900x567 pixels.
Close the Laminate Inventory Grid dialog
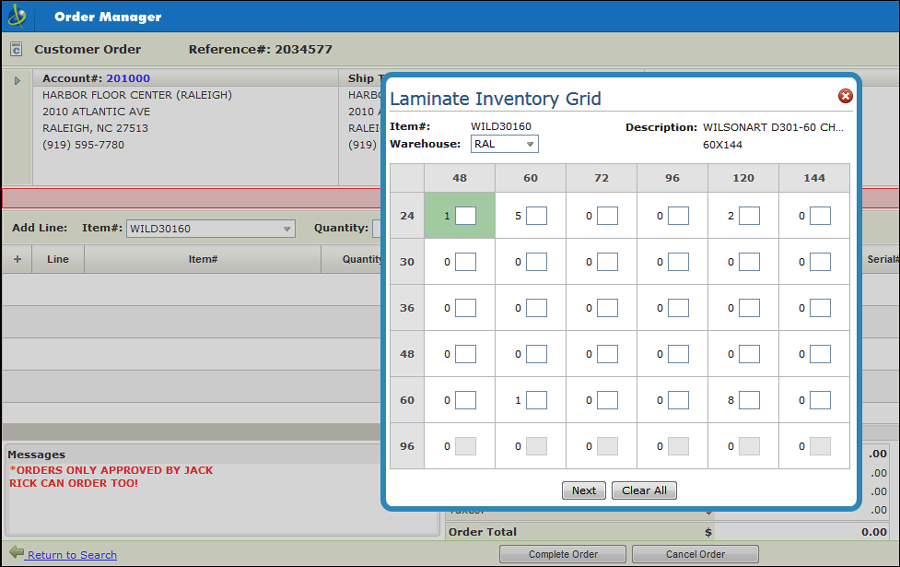(845, 96)
